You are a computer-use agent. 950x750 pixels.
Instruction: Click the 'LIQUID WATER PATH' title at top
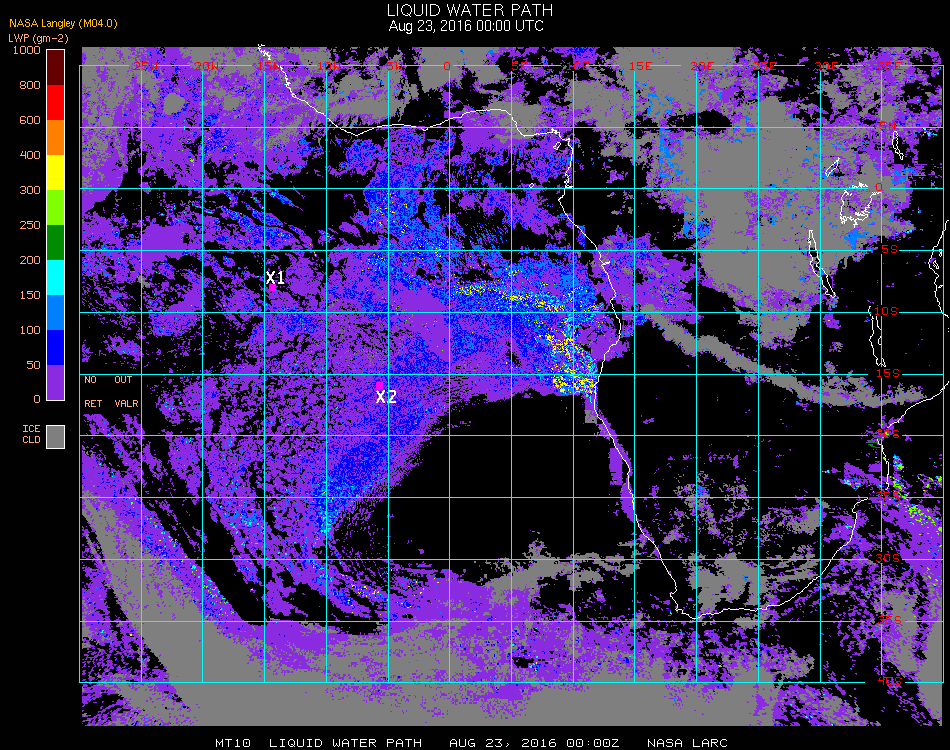coord(470,10)
